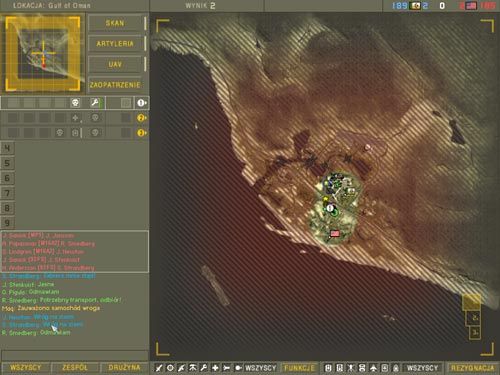Toggle the last asset filter icon
The image size is (500, 375).
point(396,368)
